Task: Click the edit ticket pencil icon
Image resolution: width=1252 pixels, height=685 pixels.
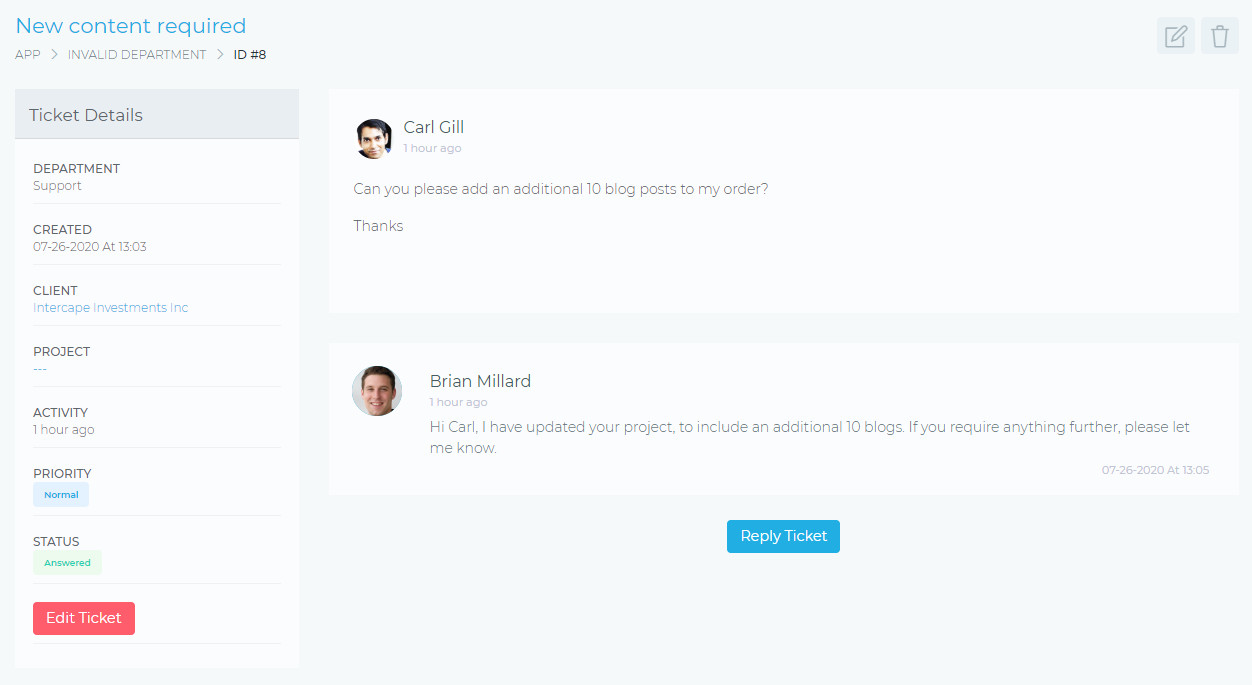Action: coord(1176,37)
